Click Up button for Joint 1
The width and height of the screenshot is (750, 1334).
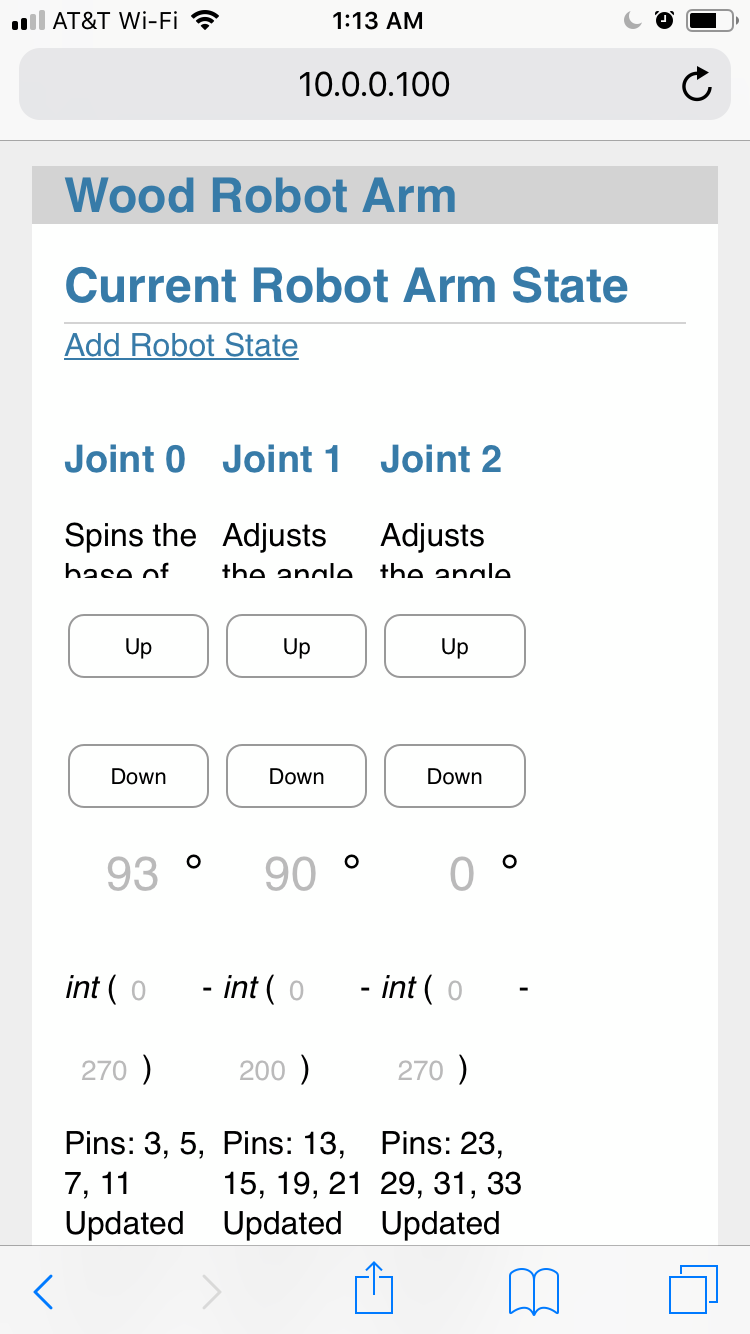click(x=296, y=646)
